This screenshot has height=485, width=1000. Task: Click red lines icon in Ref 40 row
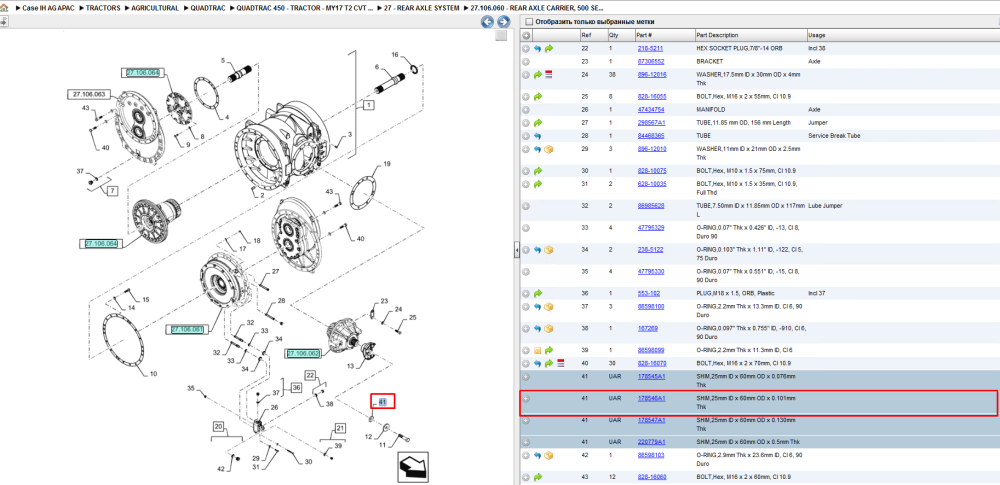pos(560,363)
